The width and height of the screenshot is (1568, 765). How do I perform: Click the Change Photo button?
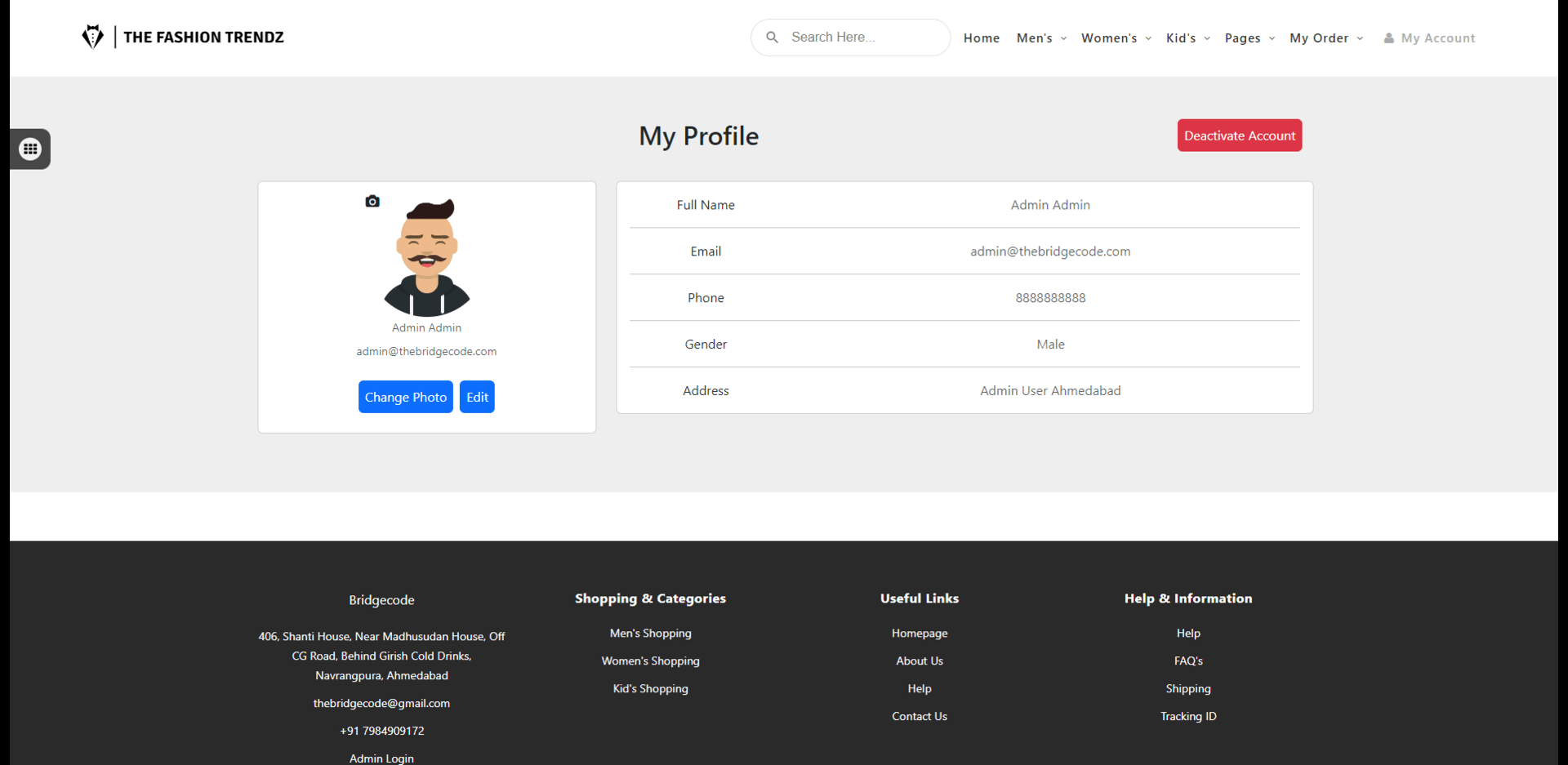[406, 397]
